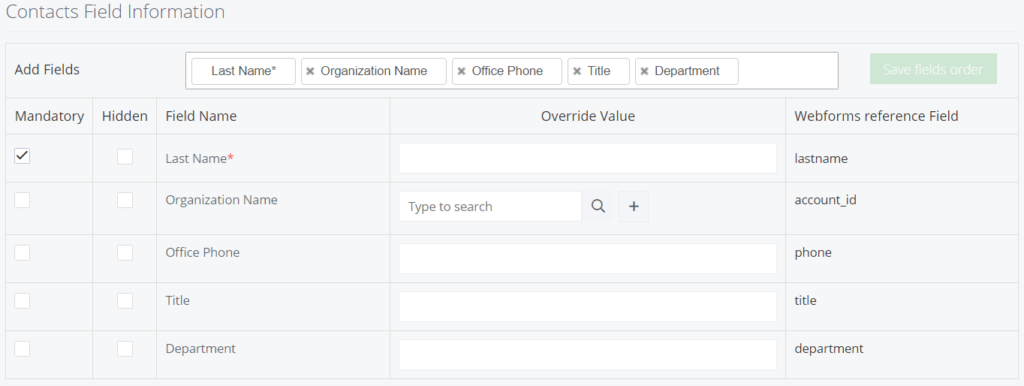Click the Contacts Field Information heading

[115, 12]
